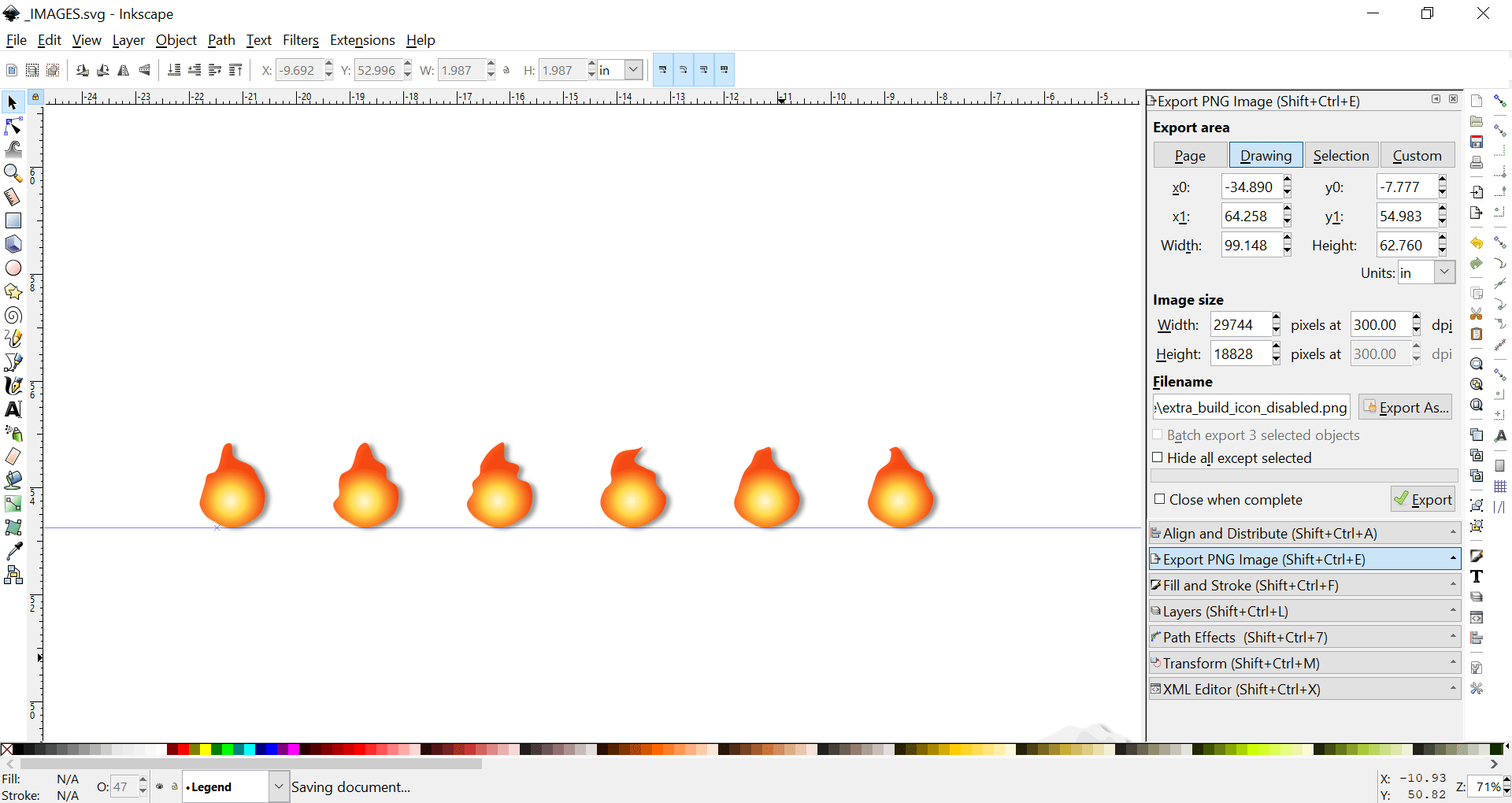Choose the Spiral tool

(x=13, y=315)
